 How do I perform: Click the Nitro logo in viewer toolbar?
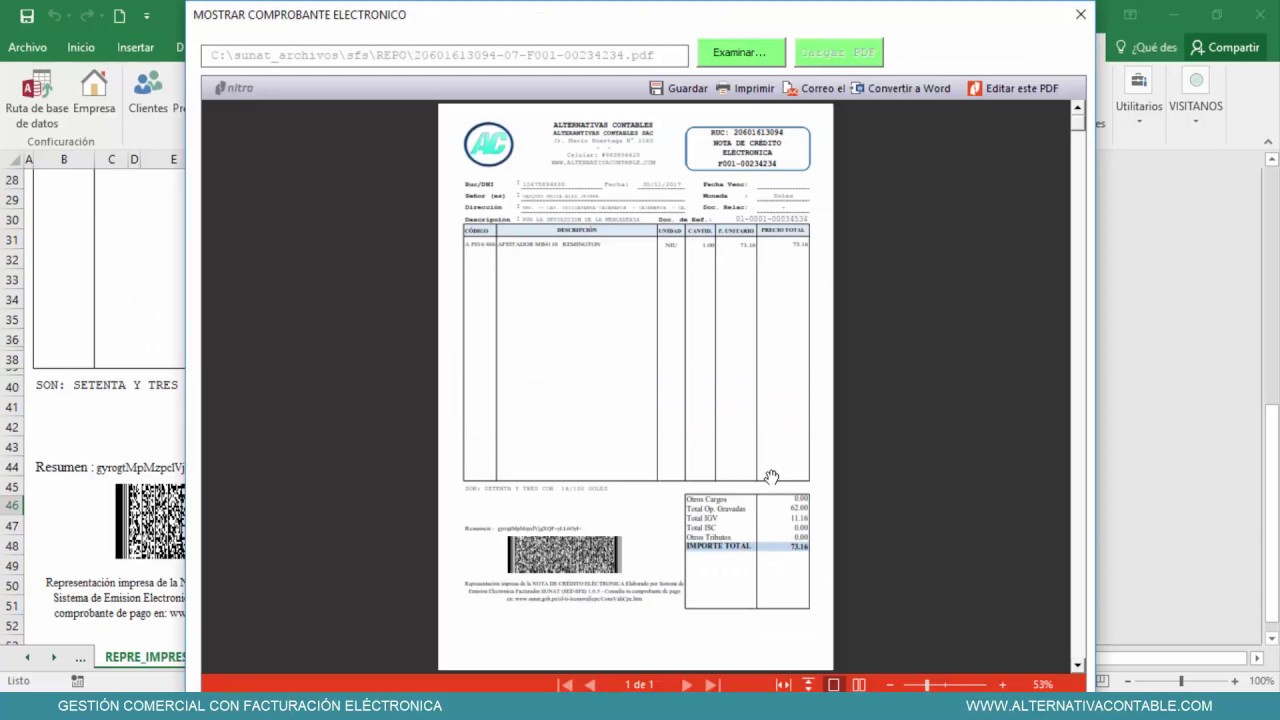point(234,88)
